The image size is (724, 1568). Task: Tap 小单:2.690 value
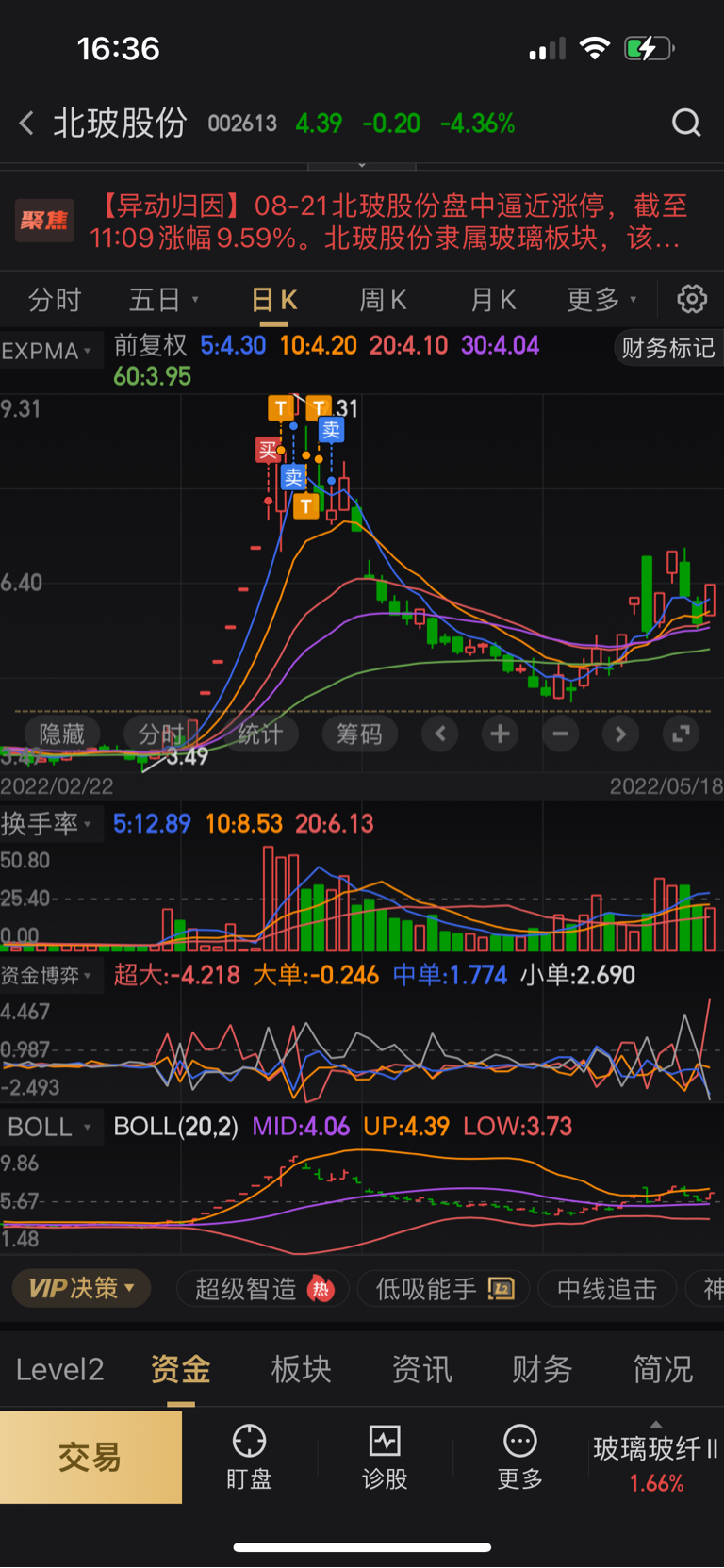click(x=578, y=975)
